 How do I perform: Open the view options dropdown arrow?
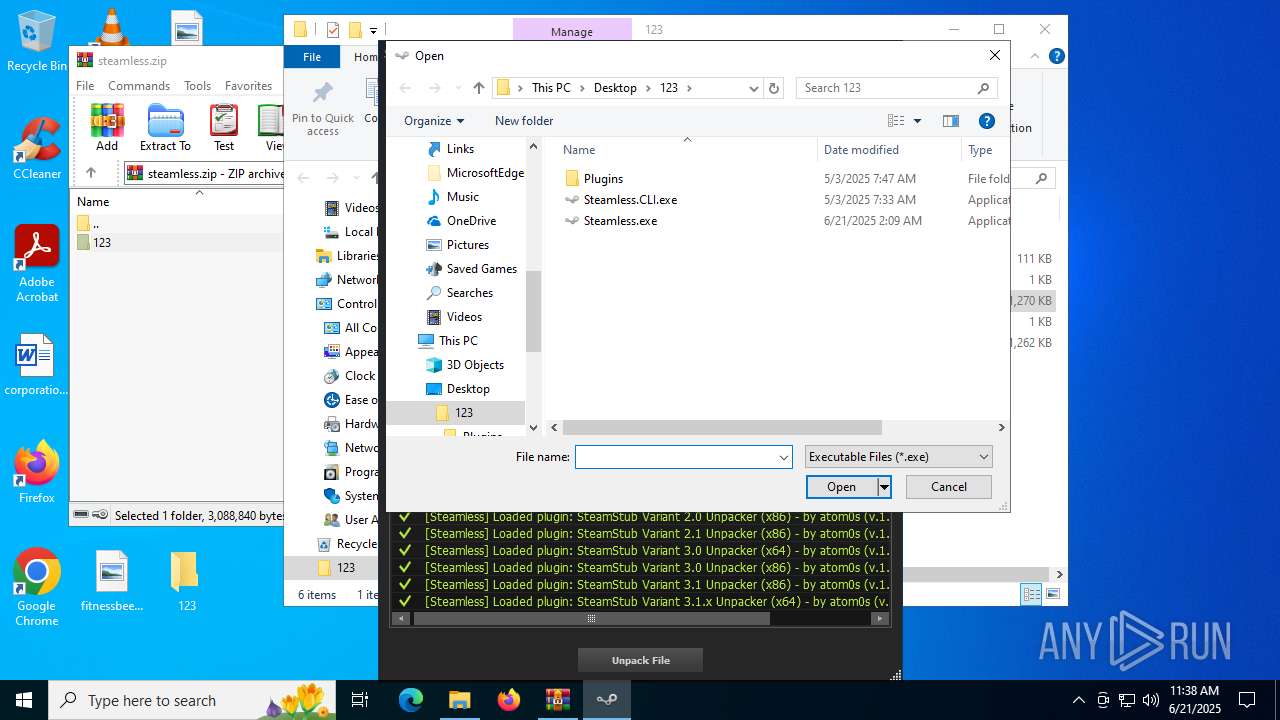pos(917,121)
